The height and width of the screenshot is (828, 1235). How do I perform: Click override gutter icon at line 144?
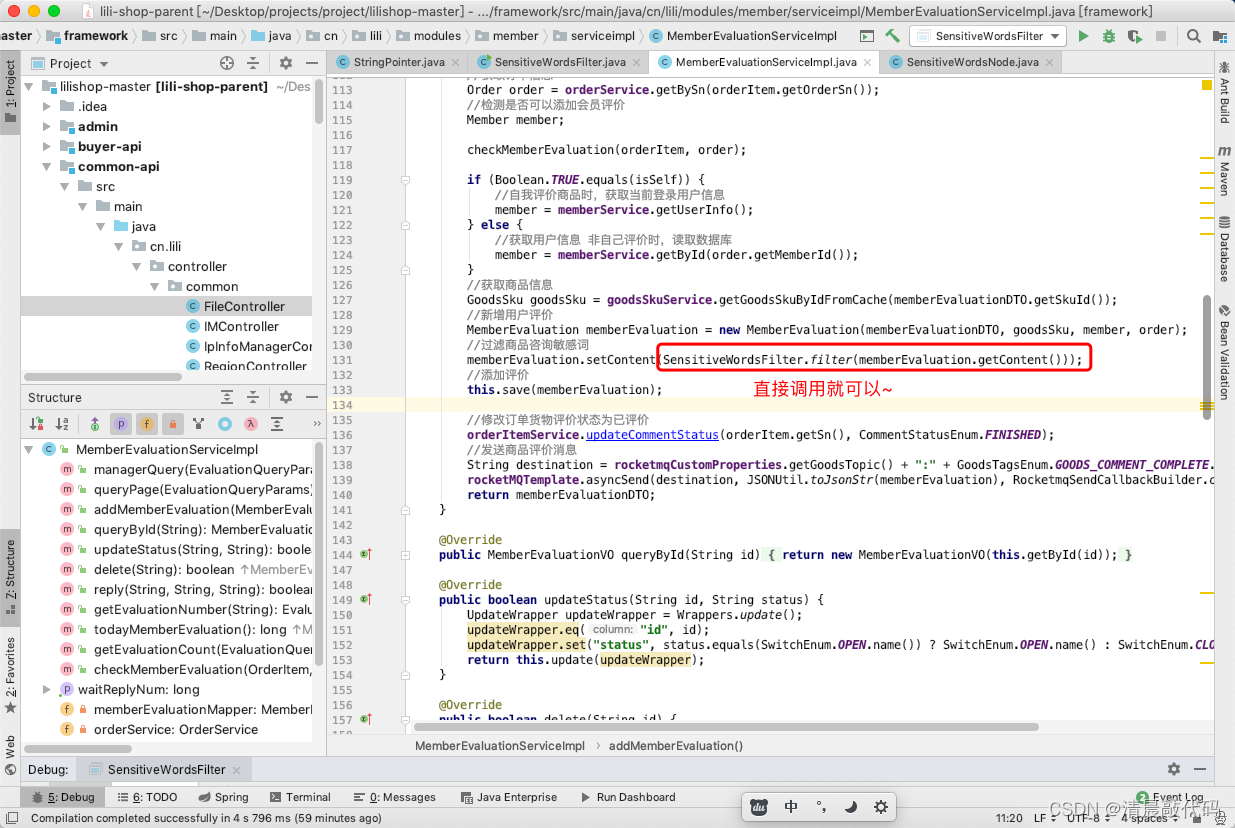coord(366,554)
